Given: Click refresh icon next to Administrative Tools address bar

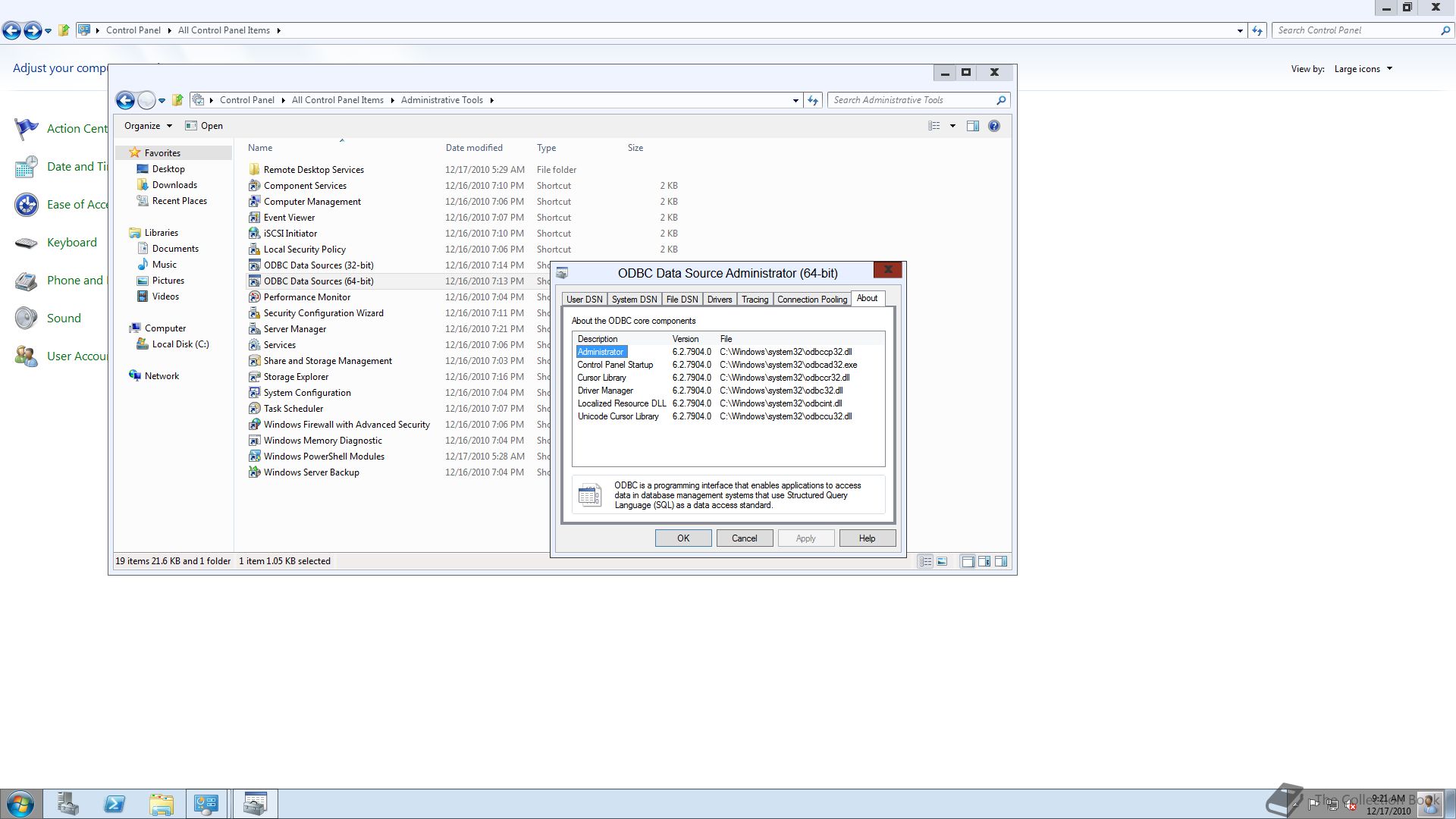Looking at the screenshot, I should point(813,100).
